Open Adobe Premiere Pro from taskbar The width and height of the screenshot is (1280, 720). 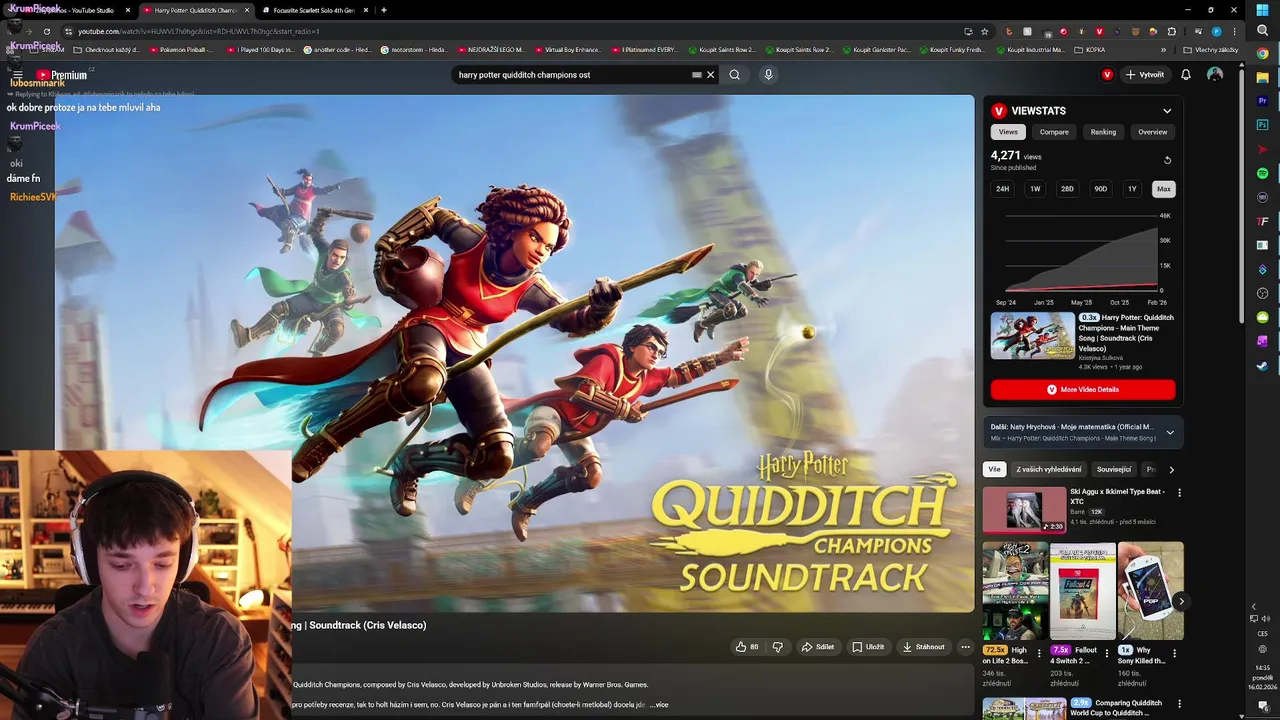coord(1262,101)
